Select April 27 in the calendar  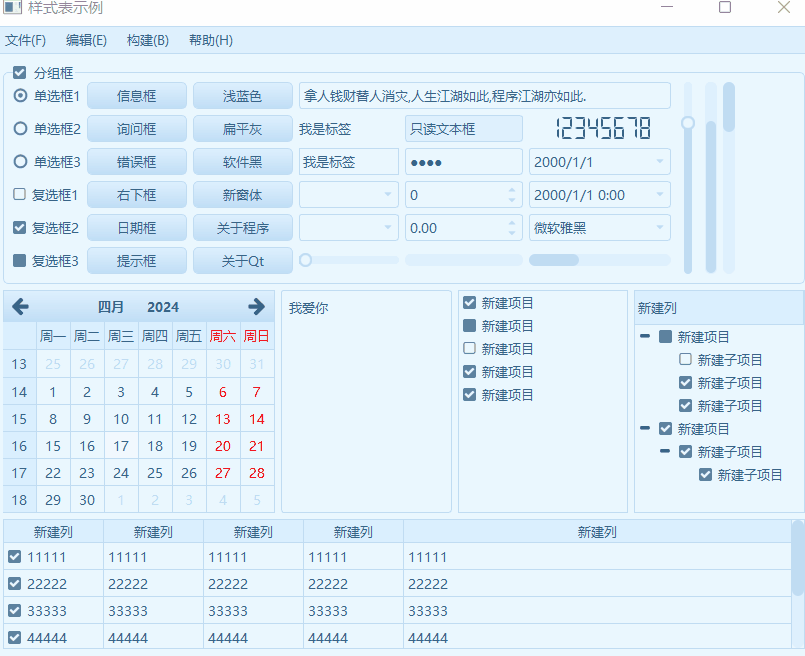point(223,473)
